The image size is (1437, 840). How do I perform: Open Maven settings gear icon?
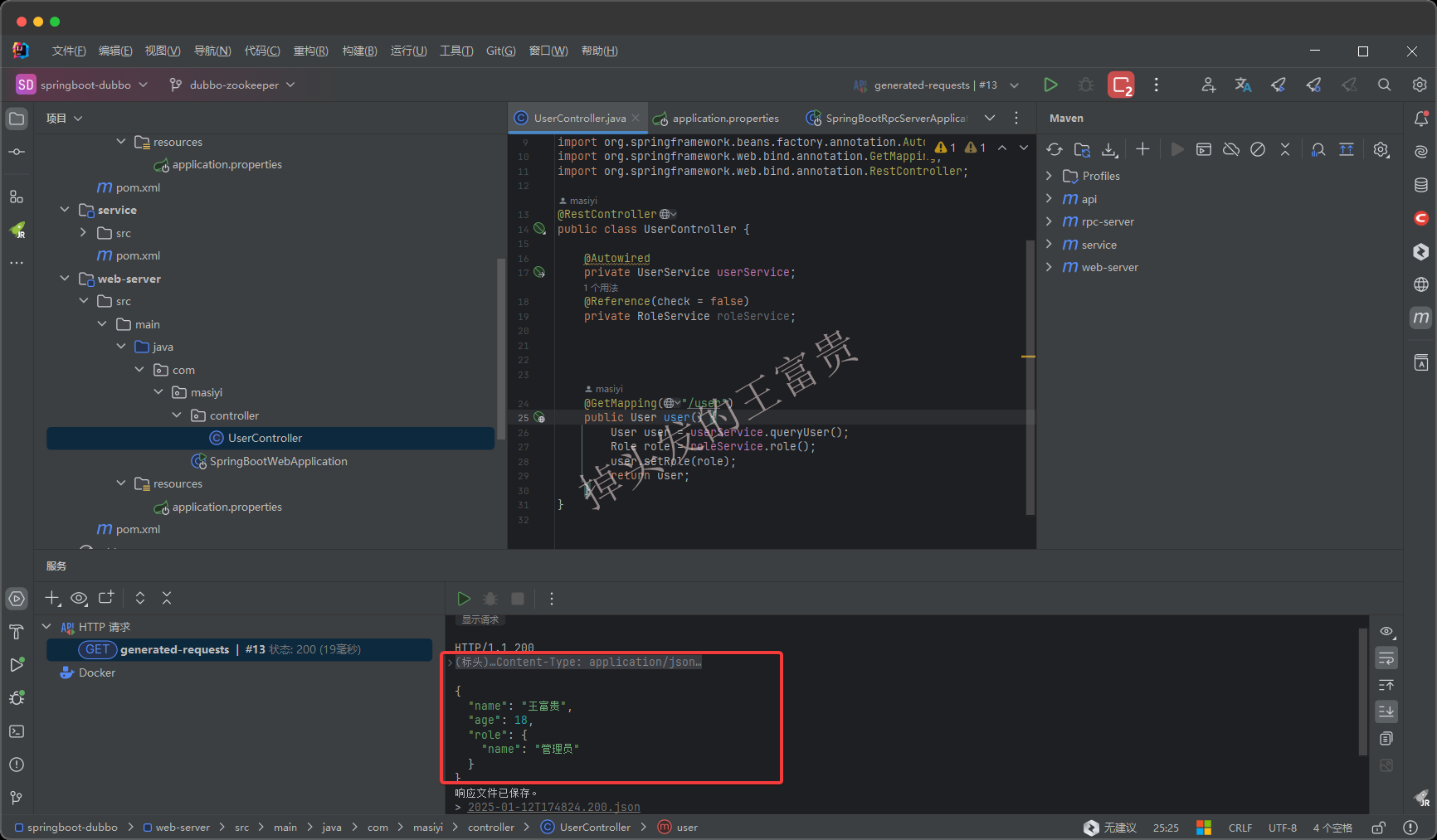click(1381, 149)
